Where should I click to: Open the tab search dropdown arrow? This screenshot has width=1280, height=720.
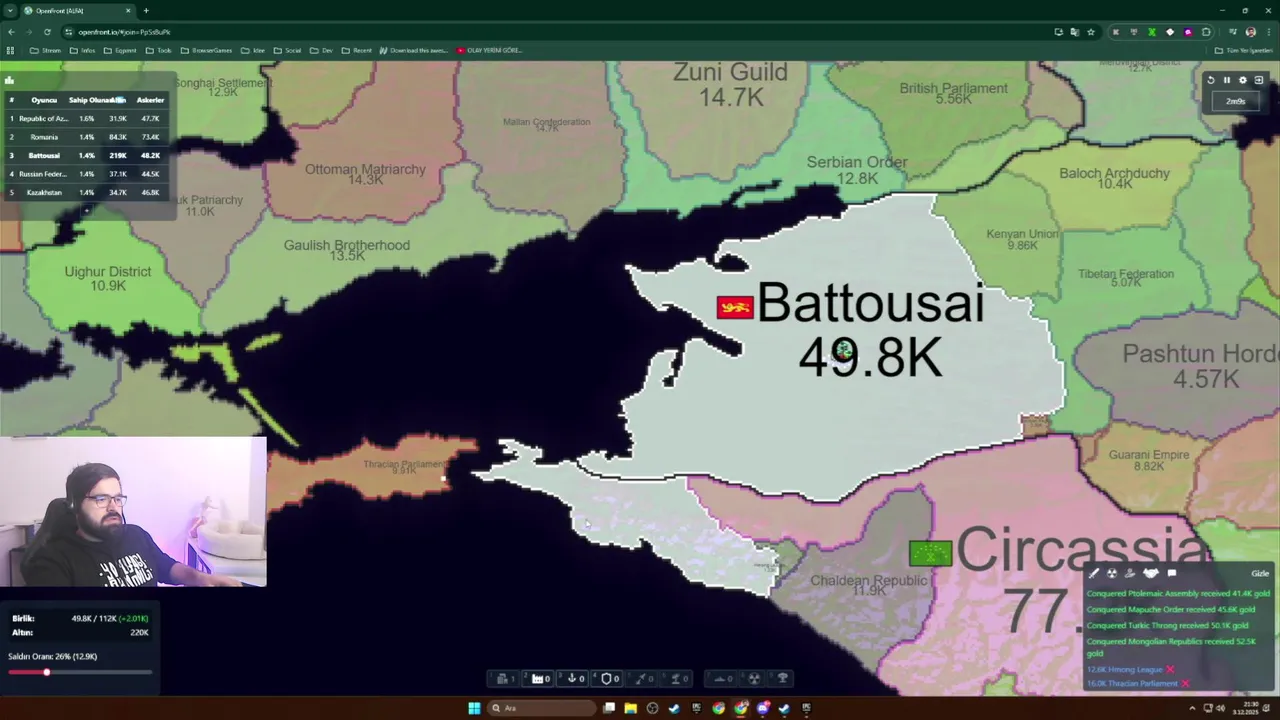(9, 11)
